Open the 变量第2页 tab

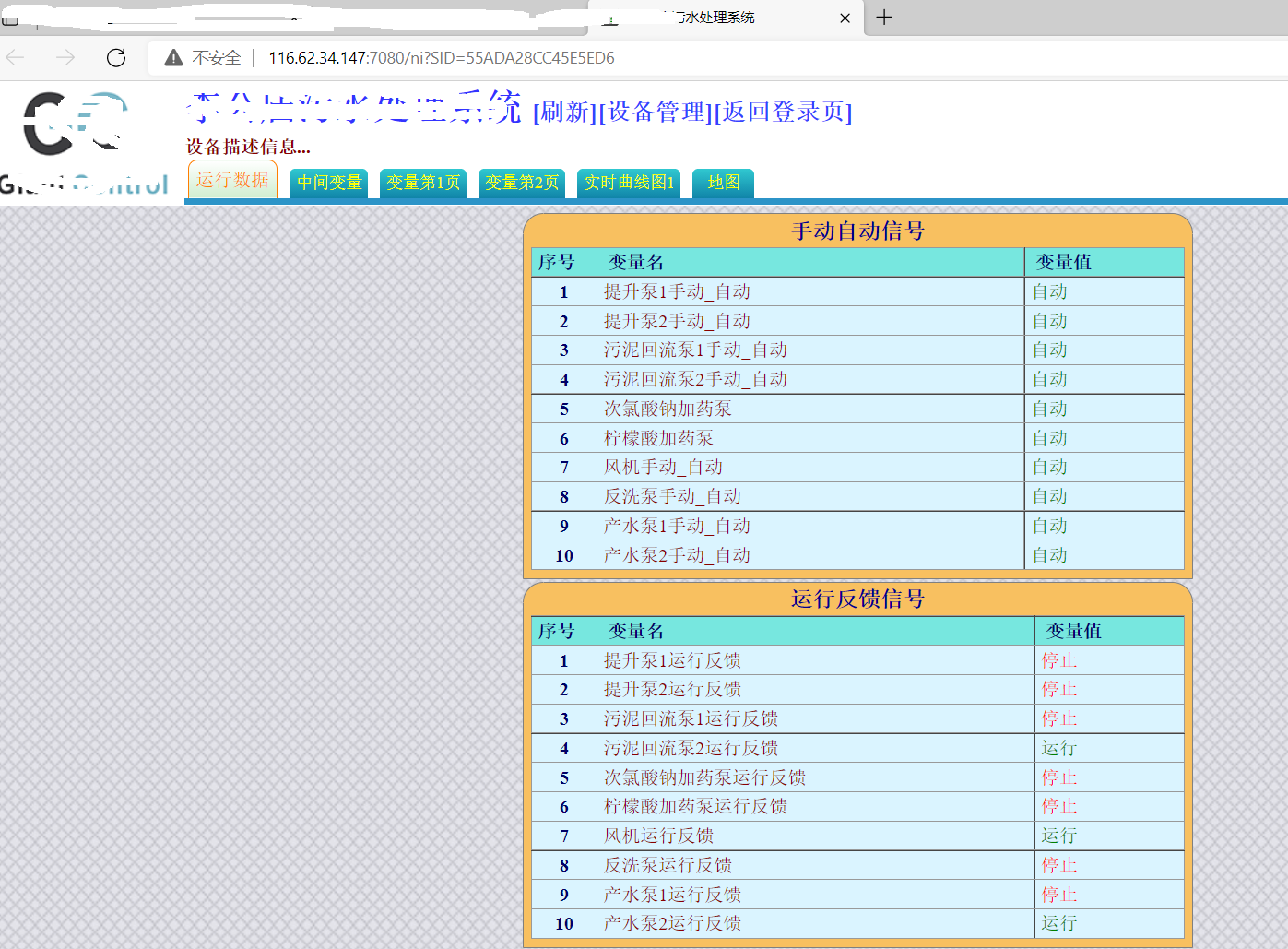point(522,183)
